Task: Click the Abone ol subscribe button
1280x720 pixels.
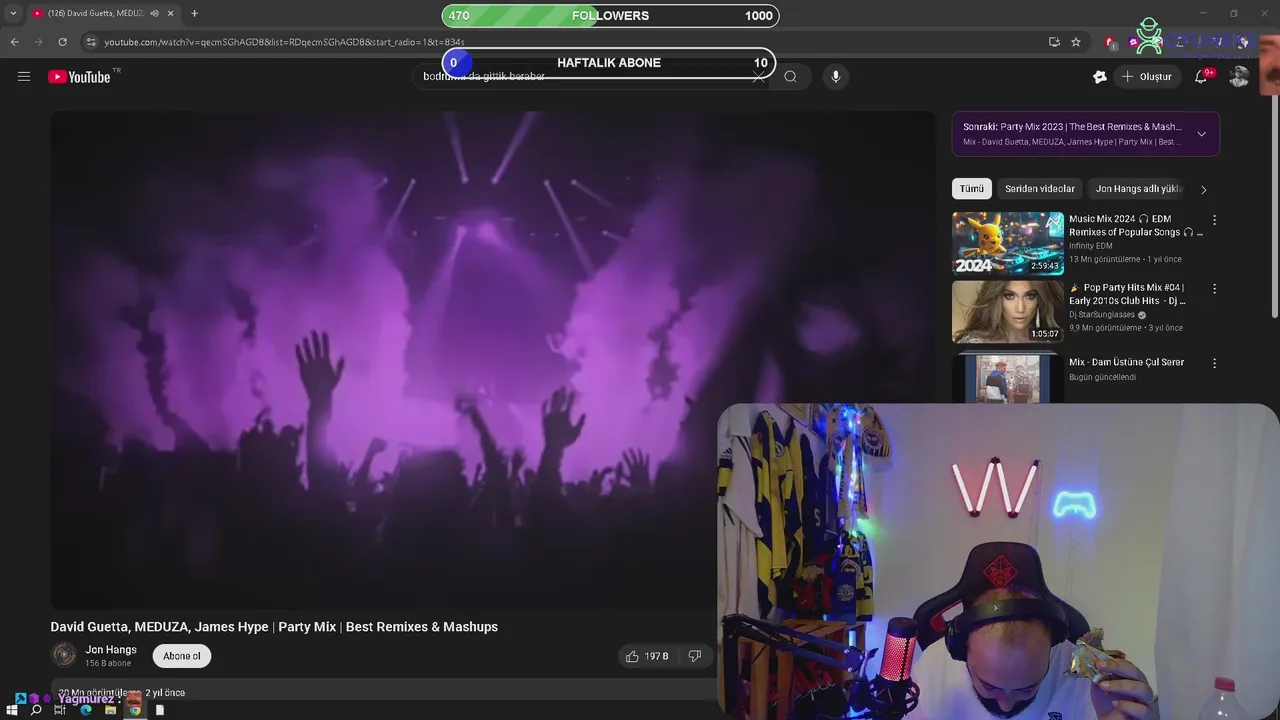Action: coord(182,656)
